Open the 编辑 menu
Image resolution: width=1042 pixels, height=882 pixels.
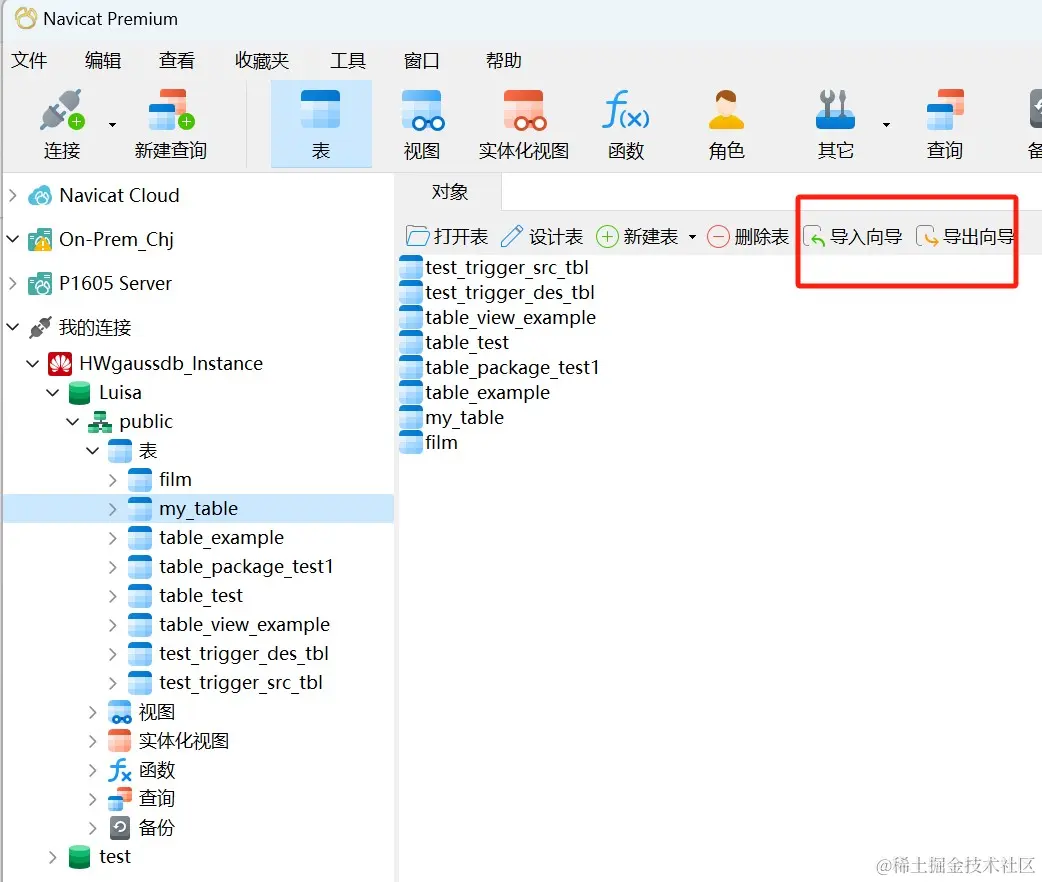(103, 60)
